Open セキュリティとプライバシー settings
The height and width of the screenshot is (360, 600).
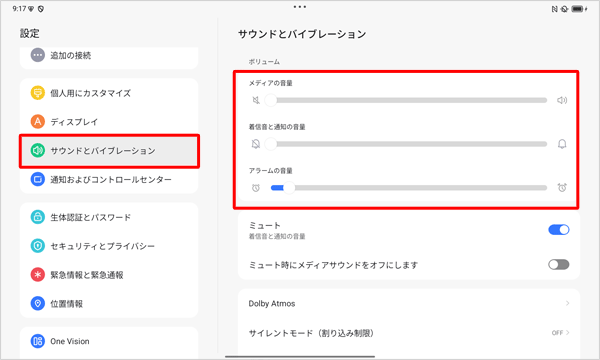click(109, 246)
